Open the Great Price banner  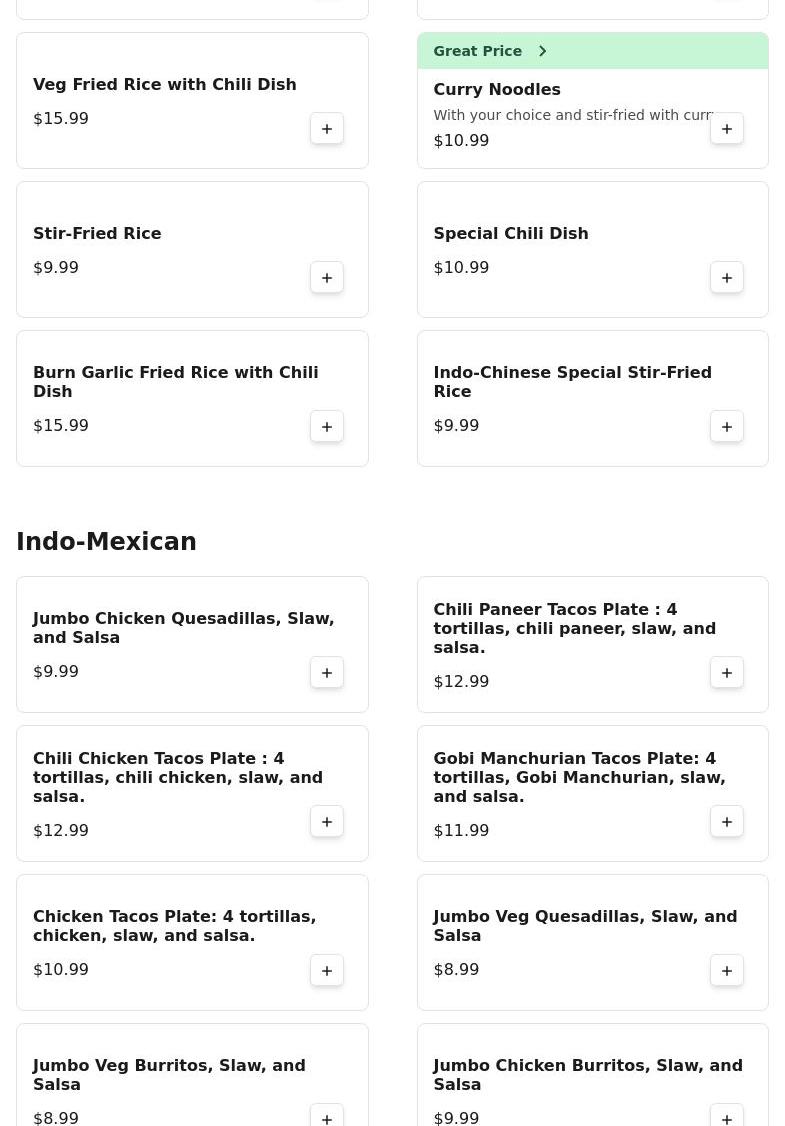(593, 51)
